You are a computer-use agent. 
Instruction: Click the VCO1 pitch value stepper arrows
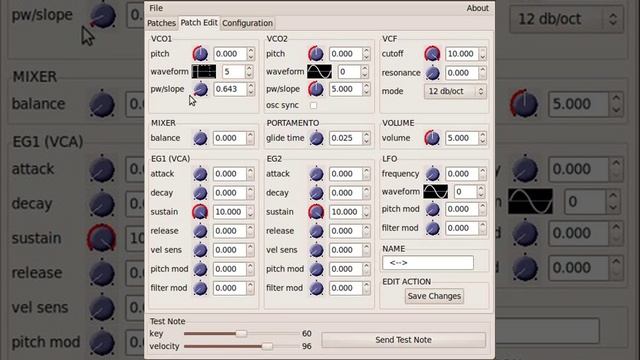pyautogui.click(x=251, y=54)
